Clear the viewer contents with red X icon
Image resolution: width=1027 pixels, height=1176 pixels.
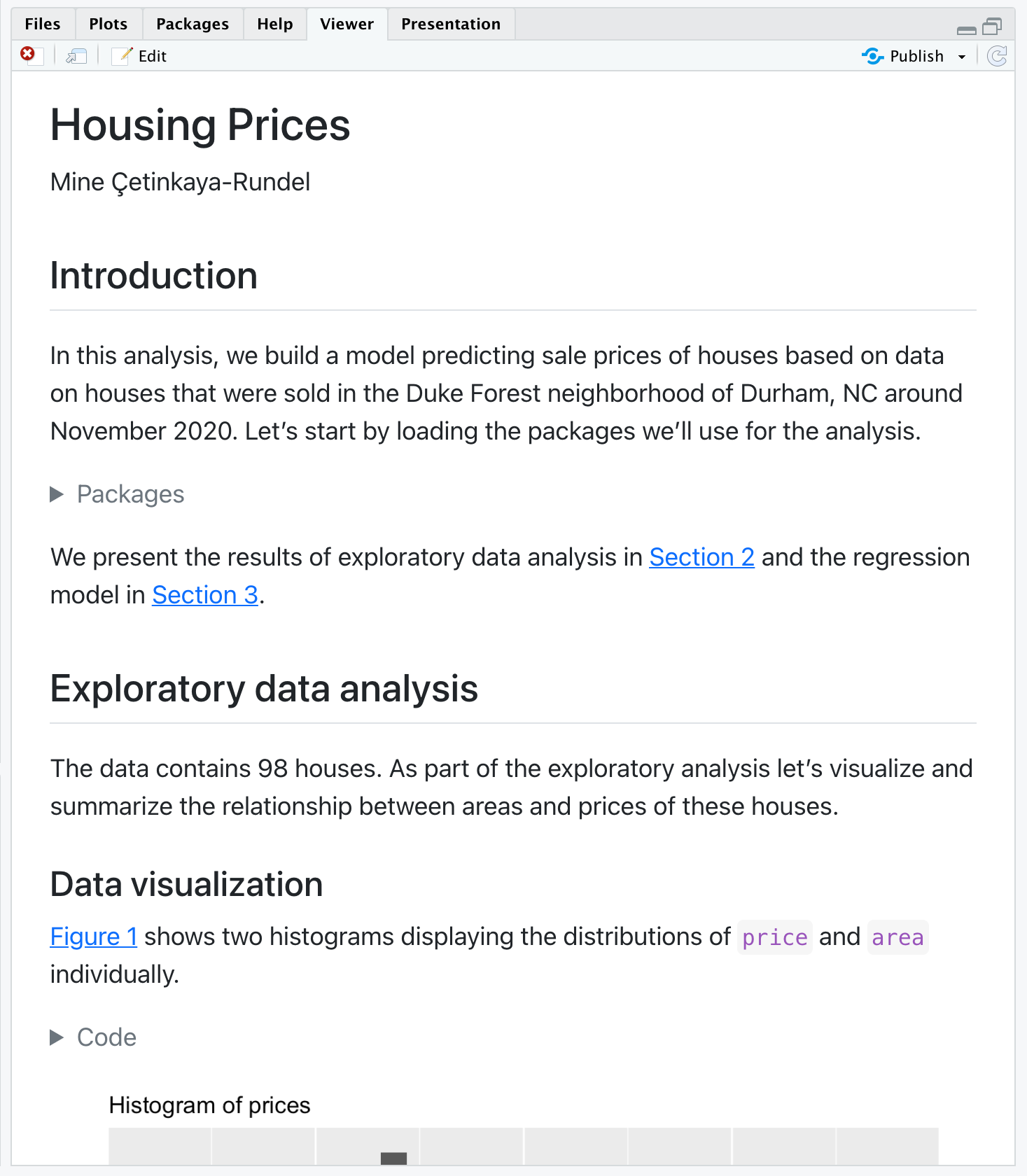pyautogui.click(x=27, y=55)
